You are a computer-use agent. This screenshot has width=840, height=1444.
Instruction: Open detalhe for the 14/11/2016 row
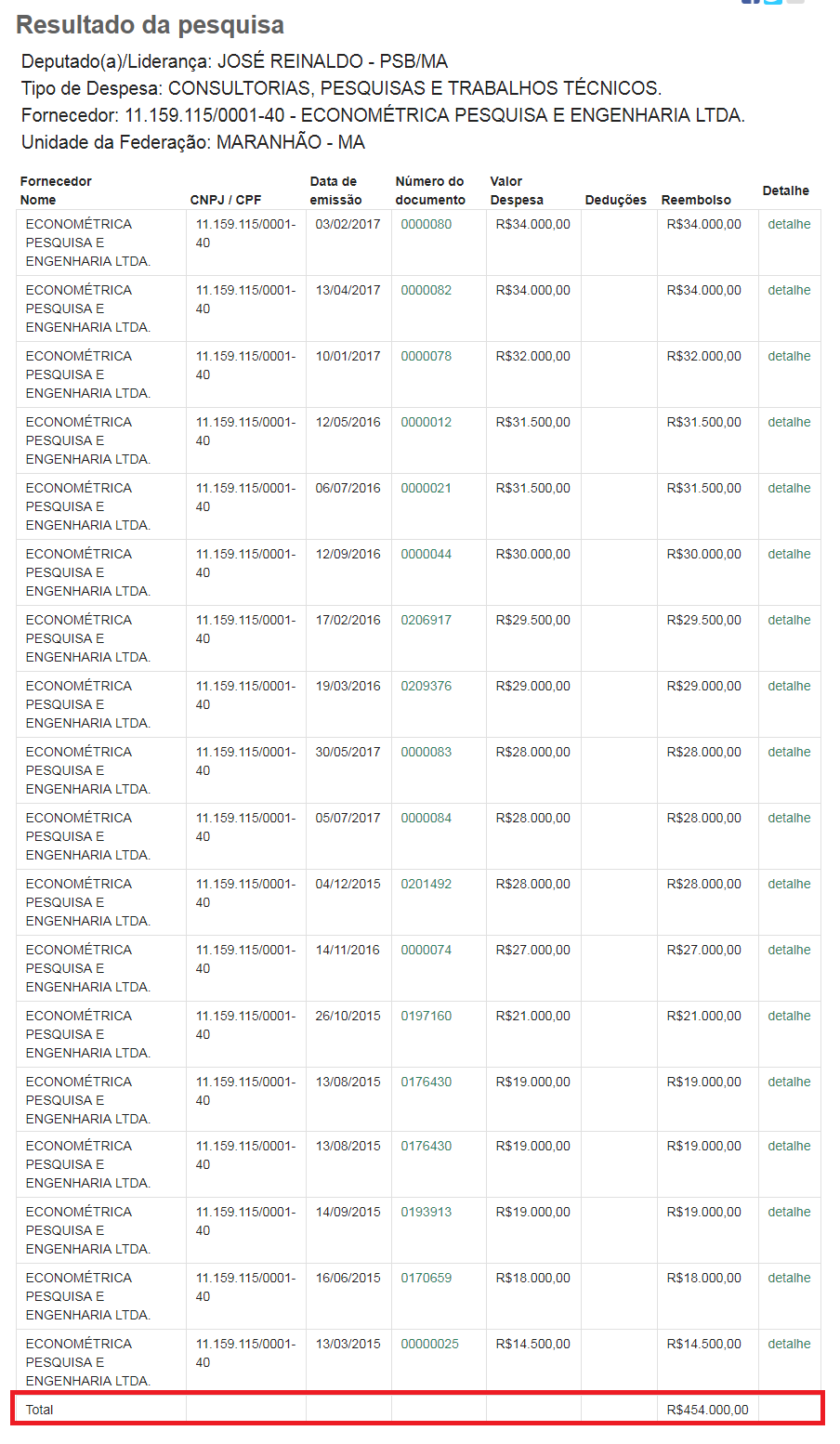point(789,950)
